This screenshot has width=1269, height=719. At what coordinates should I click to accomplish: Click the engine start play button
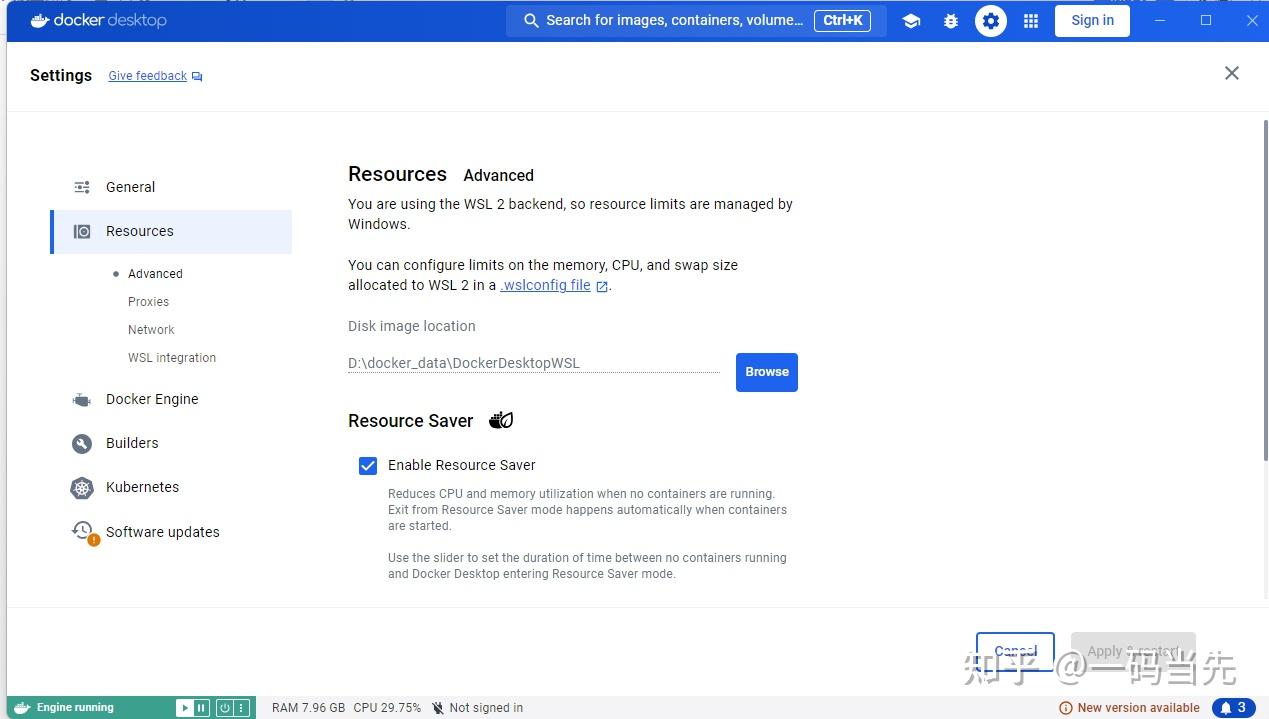(184, 708)
